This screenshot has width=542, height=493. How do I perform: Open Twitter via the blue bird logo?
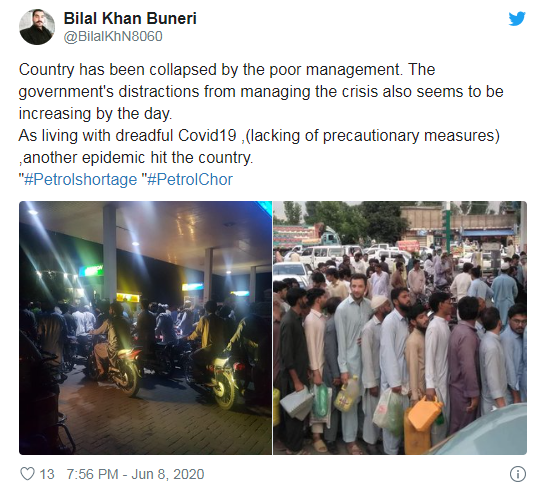coord(517,19)
